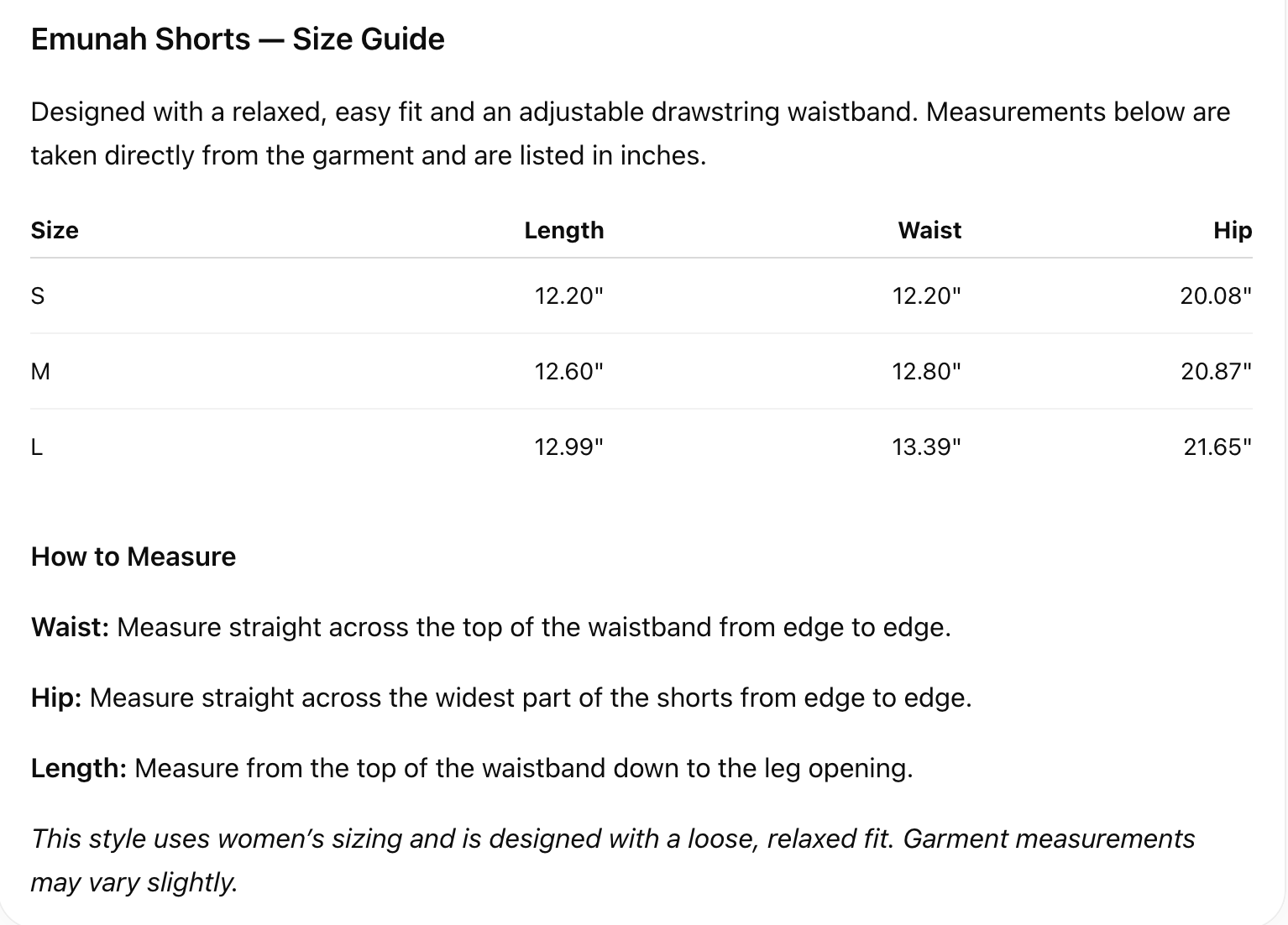This screenshot has width=1288, height=925.
Task: Click the drawstring waistband description paragraph
Action: [x=631, y=133]
